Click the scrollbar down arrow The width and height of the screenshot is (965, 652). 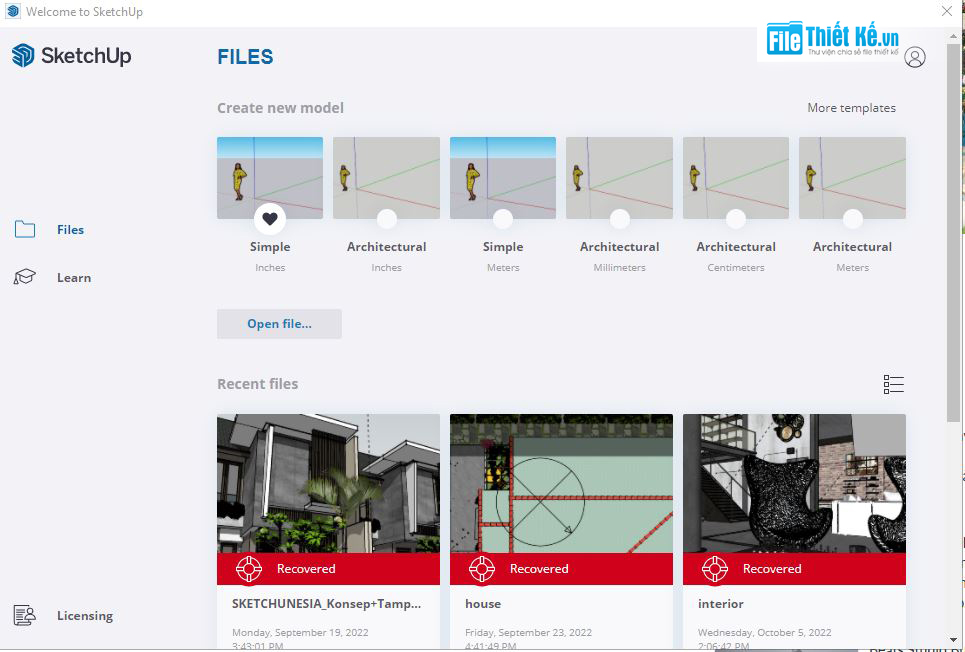click(953, 640)
